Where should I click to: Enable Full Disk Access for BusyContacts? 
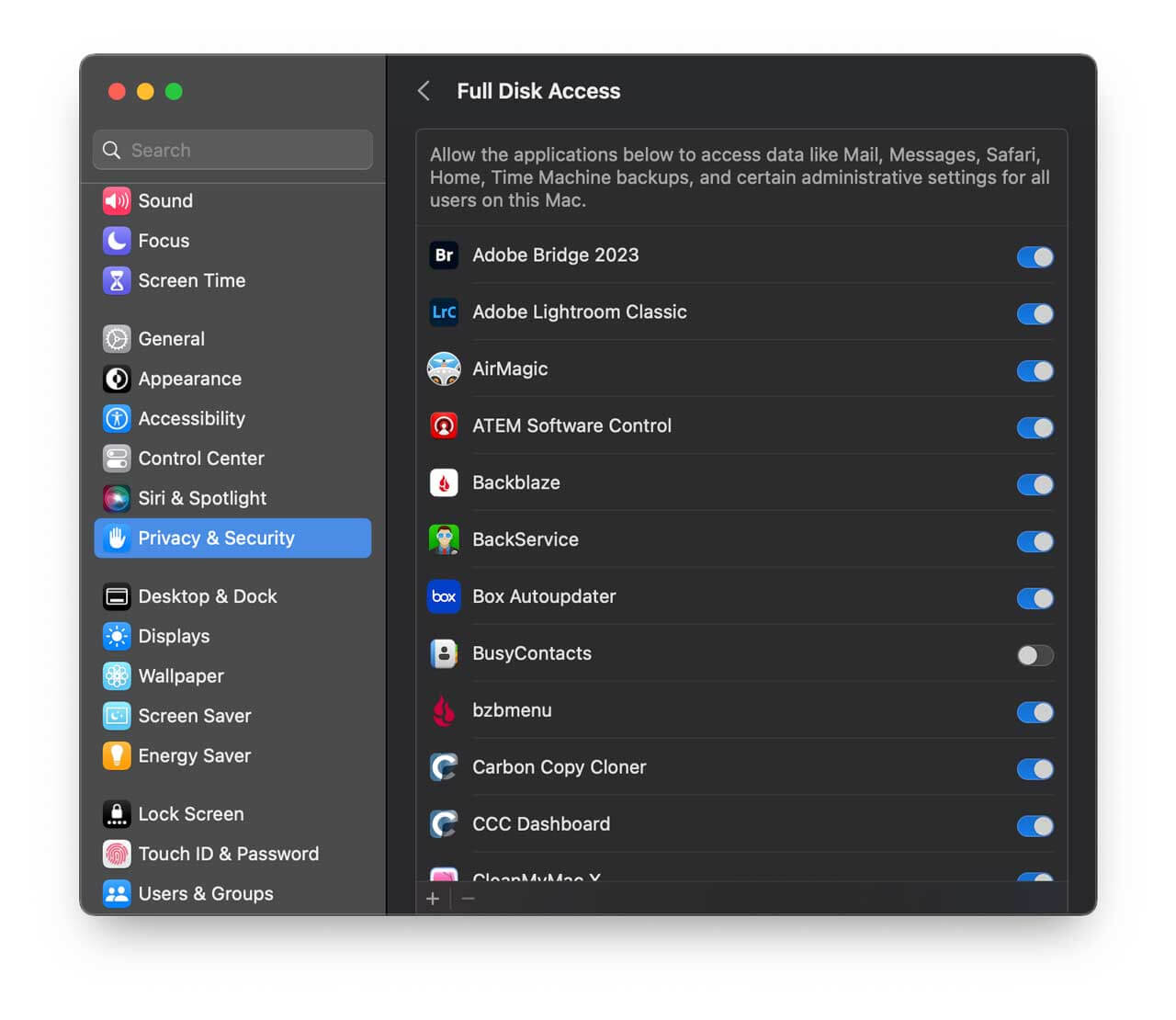(1035, 655)
